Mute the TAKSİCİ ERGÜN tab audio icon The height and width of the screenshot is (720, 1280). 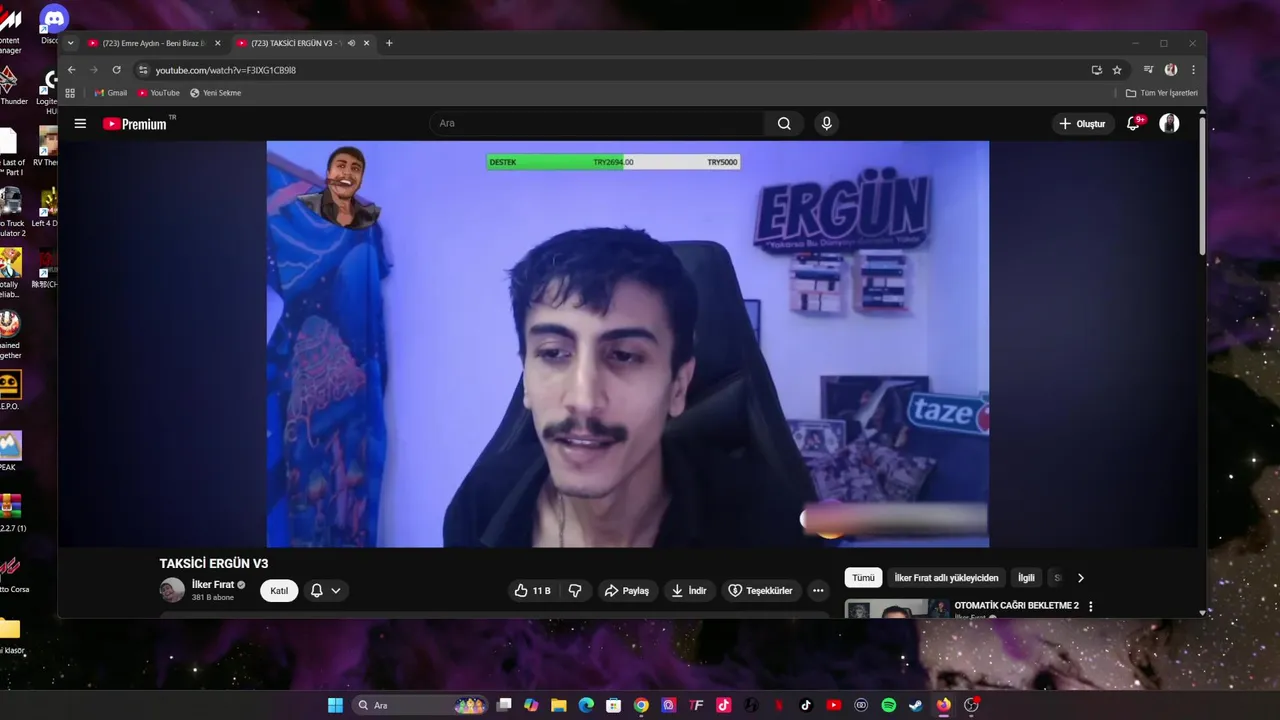[x=351, y=43]
